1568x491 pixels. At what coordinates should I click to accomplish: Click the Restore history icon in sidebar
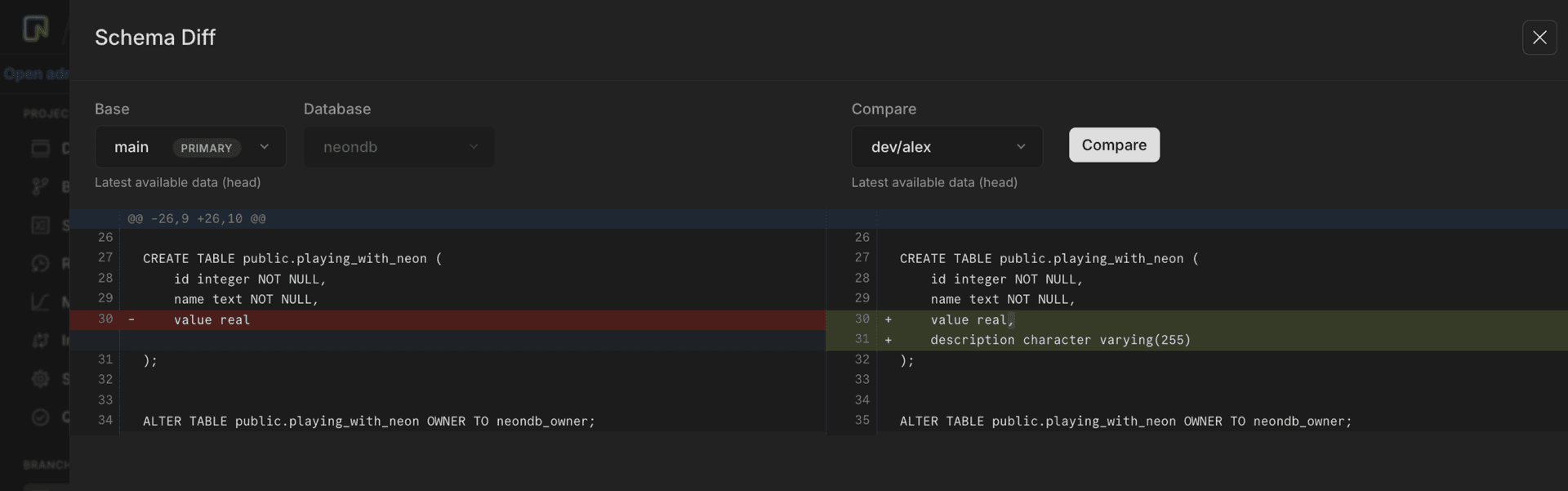click(40, 263)
